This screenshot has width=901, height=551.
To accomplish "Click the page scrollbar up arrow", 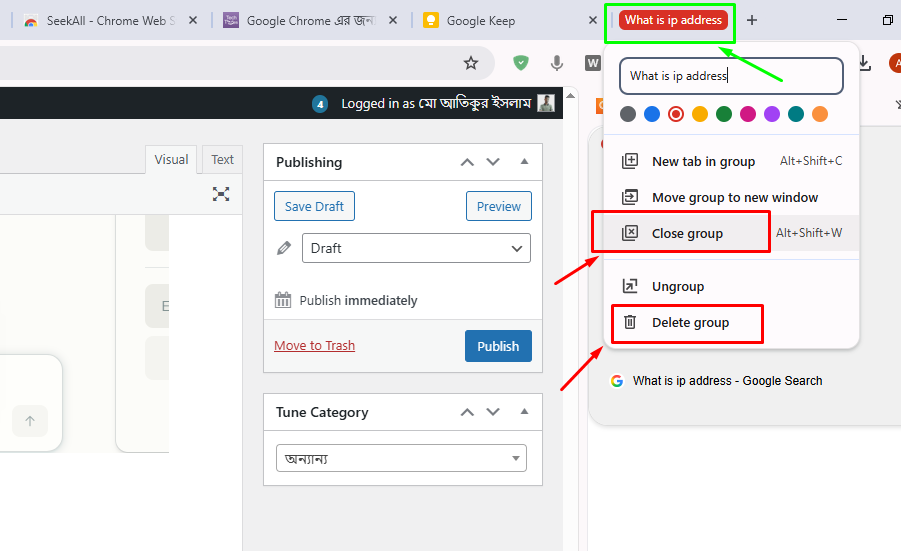I will click(570, 96).
